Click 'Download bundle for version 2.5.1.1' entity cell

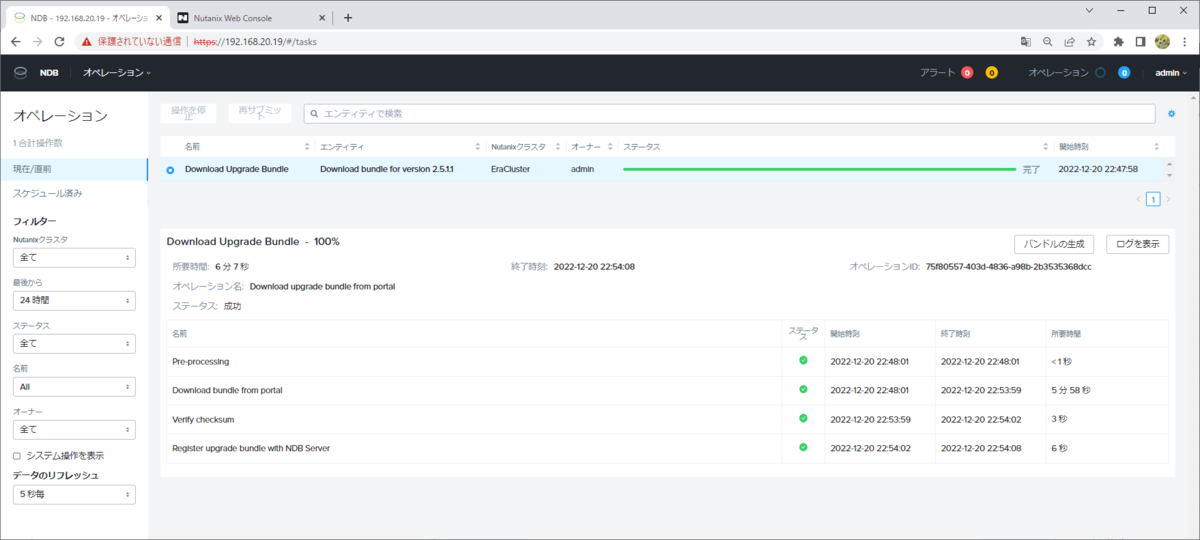(387, 170)
